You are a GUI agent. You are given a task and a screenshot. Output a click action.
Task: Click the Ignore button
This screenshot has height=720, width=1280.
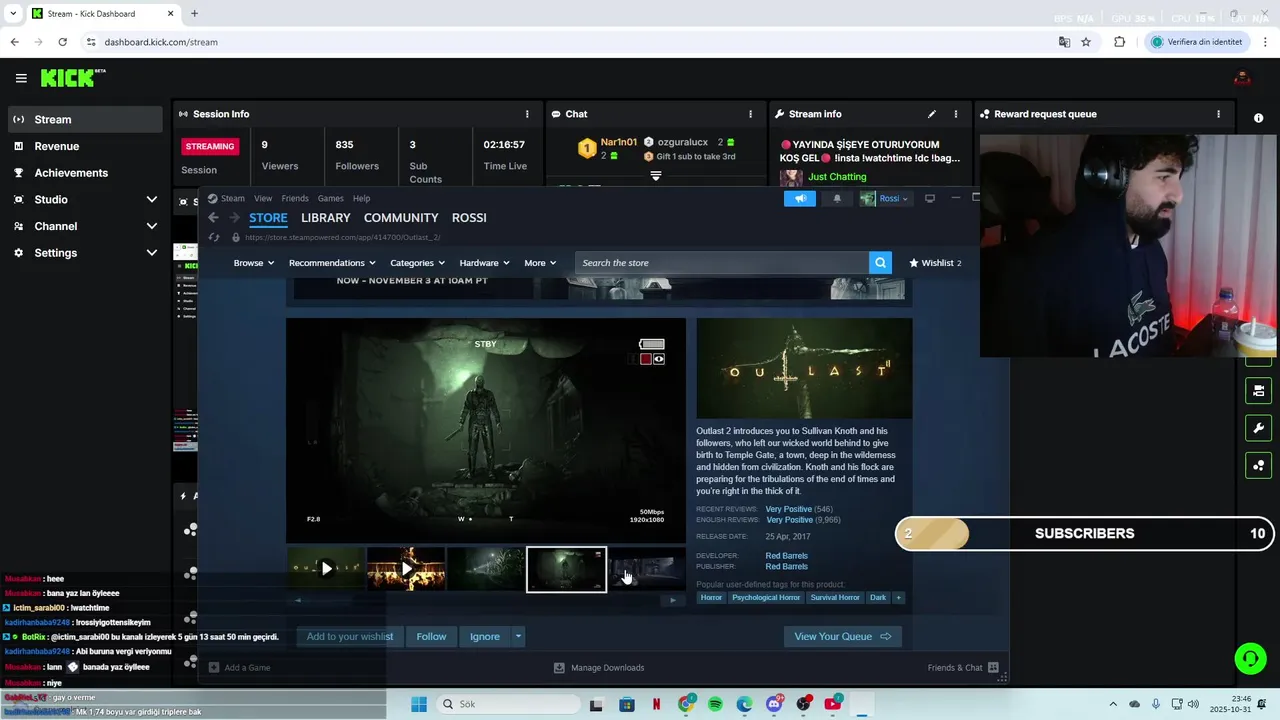[485, 636]
